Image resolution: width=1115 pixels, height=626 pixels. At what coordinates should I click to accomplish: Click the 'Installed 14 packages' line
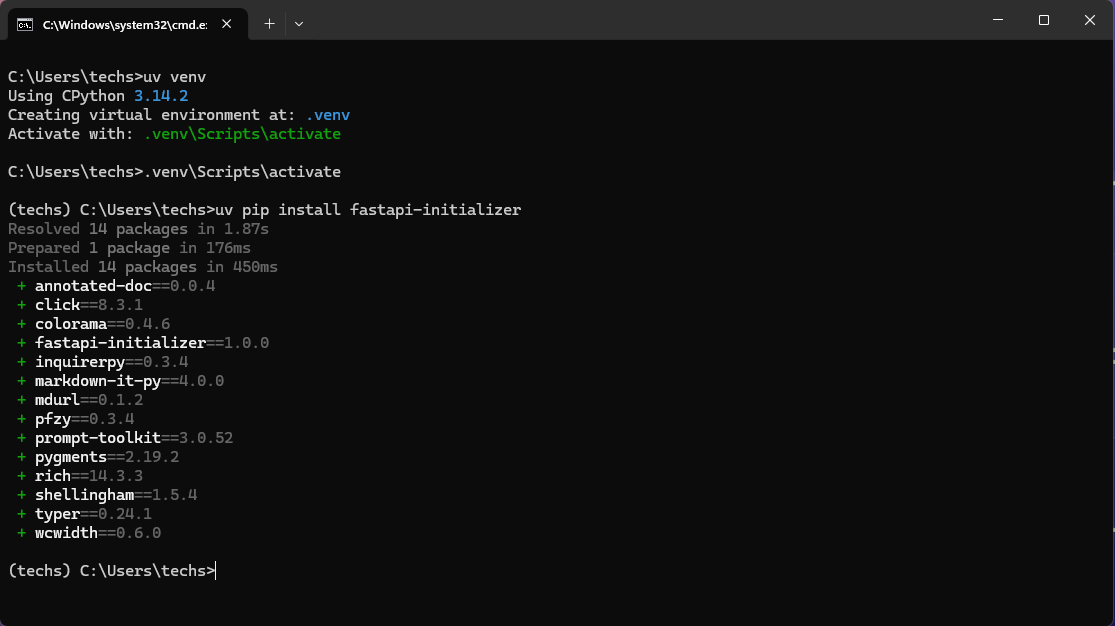tap(143, 267)
